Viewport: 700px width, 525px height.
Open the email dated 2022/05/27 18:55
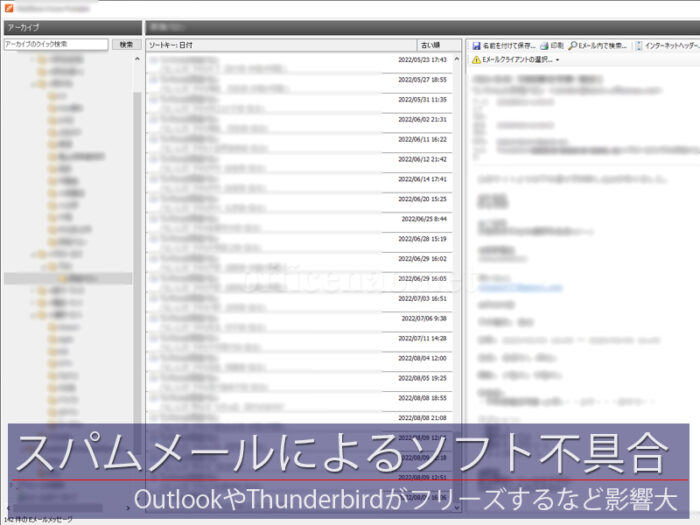299,83
